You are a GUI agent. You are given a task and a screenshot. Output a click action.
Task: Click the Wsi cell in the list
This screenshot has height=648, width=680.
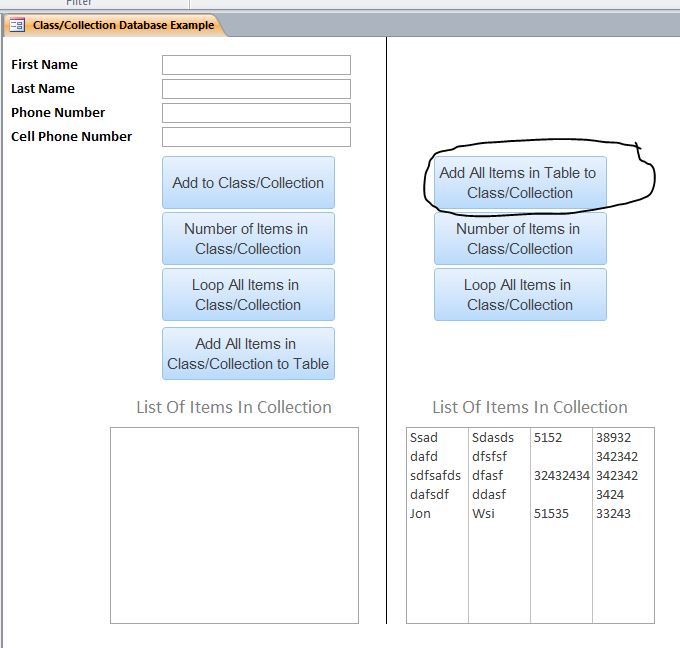pos(483,514)
